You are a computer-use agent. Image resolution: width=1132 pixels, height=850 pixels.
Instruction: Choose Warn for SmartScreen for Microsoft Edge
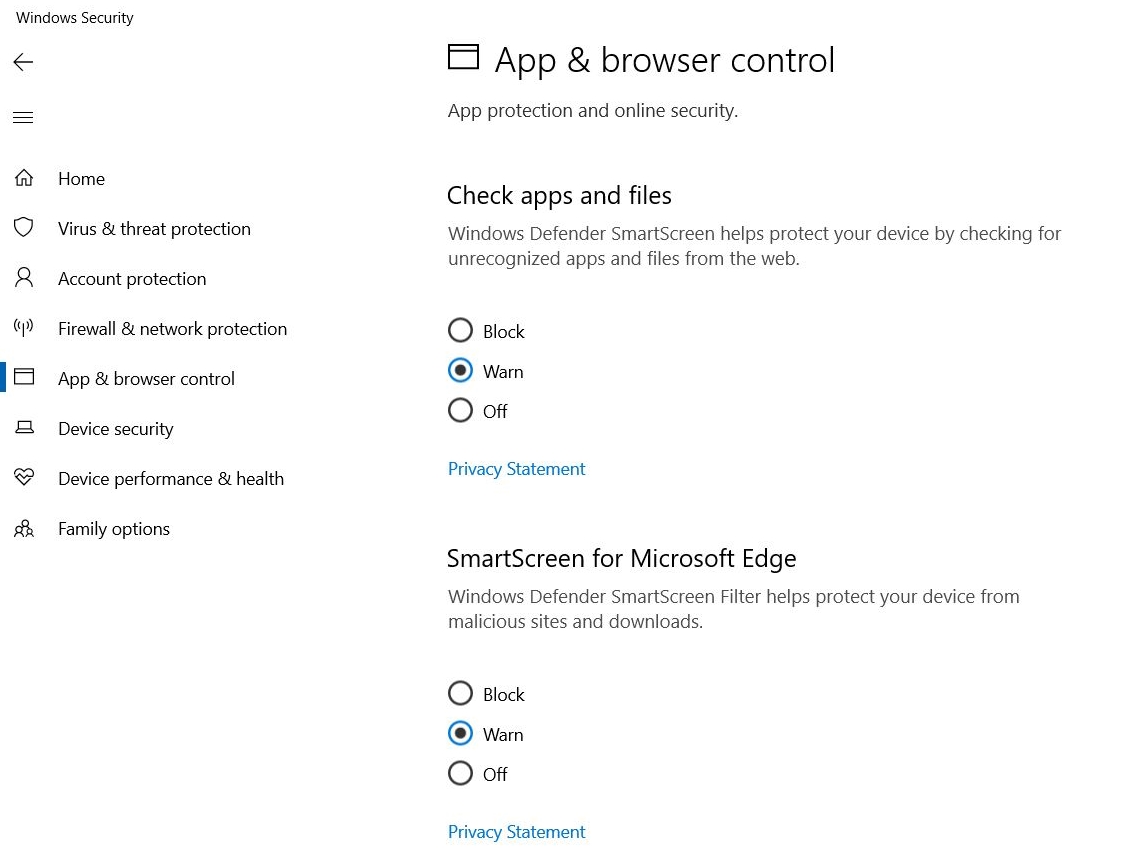(x=460, y=734)
